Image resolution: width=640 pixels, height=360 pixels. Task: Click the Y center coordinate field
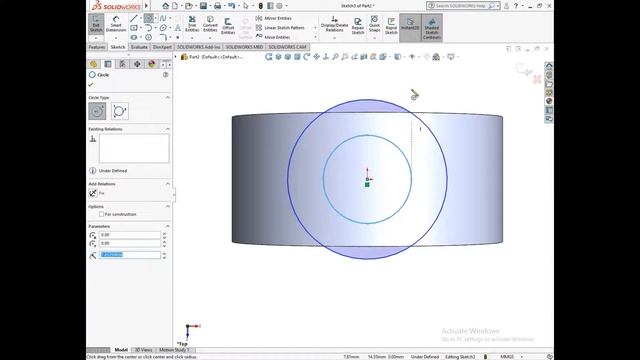[130, 243]
